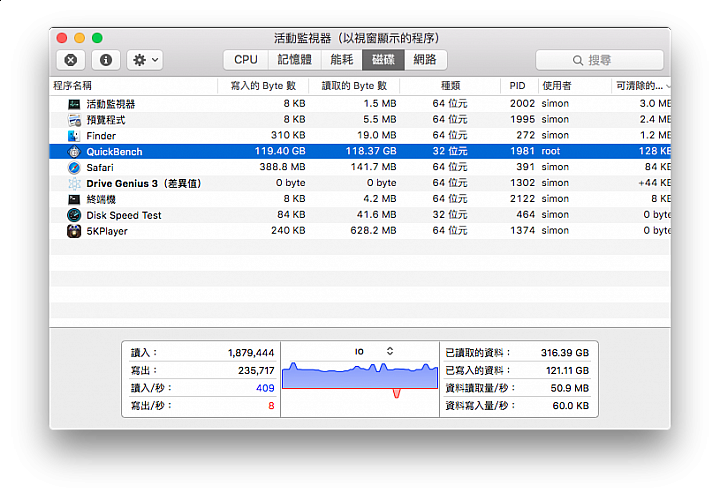Select the QuickBench process name
This screenshot has height=500, width=720.
tap(114, 152)
